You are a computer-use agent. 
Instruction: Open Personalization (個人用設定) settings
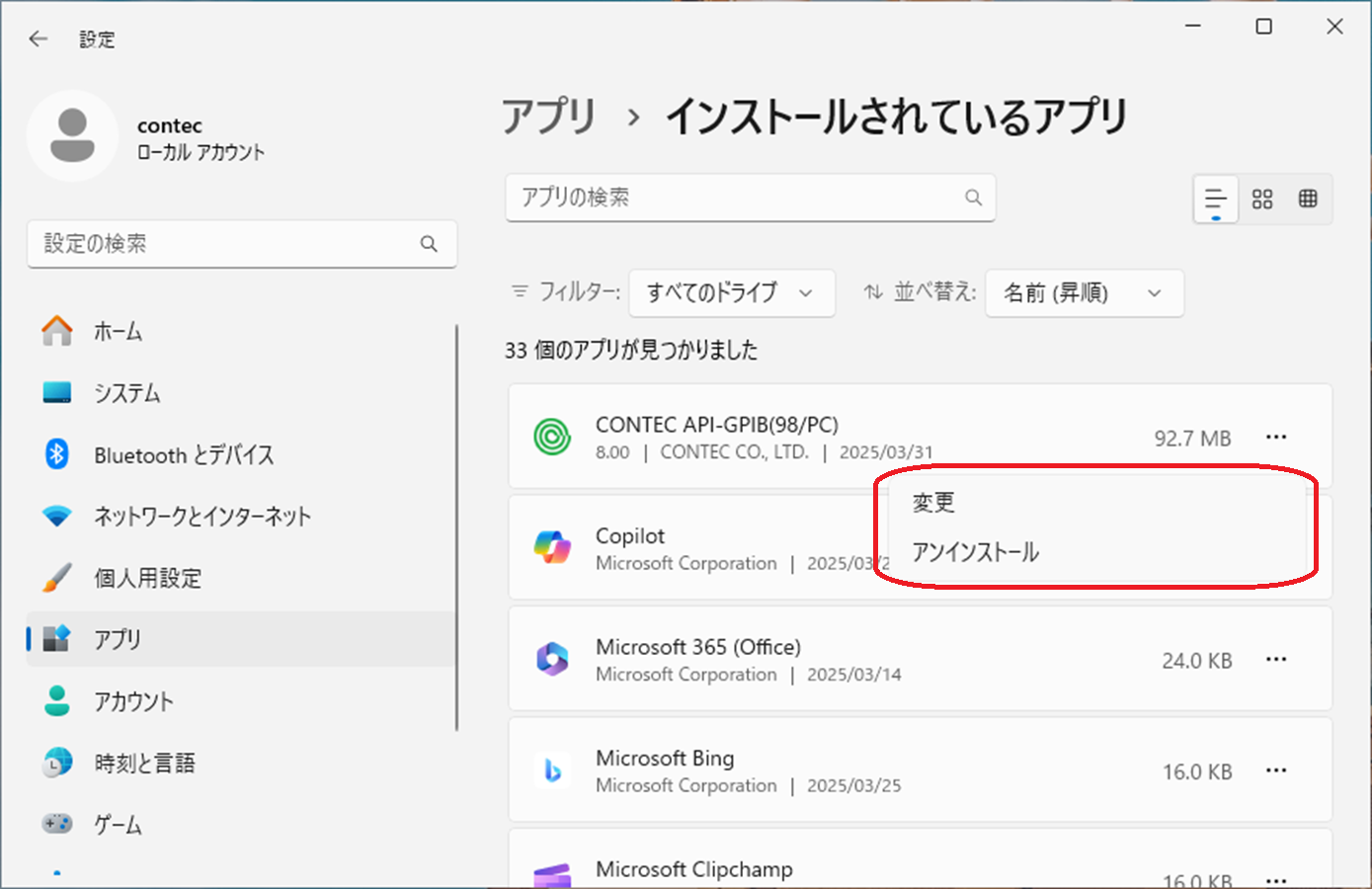tap(241, 578)
